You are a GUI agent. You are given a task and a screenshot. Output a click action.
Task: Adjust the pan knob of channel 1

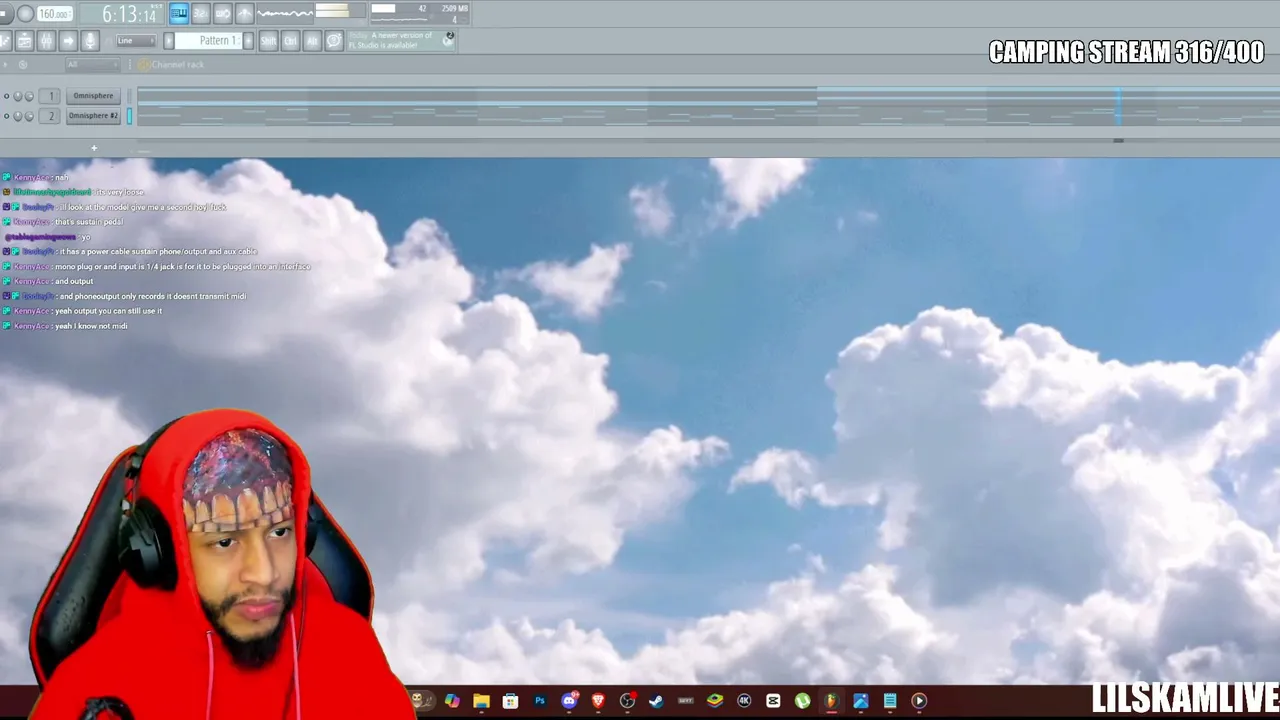17,96
